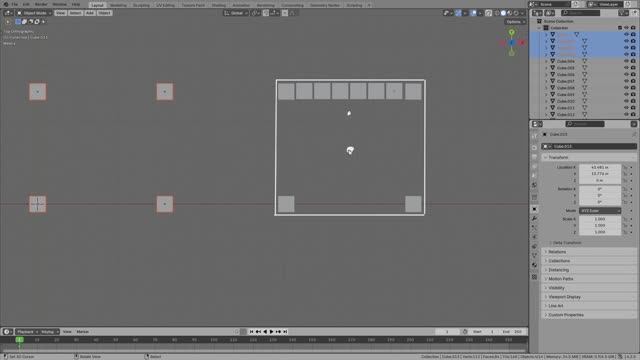Open the timeline Playback dropdown
This screenshot has width=640, height=360.
click(x=27, y=332)
